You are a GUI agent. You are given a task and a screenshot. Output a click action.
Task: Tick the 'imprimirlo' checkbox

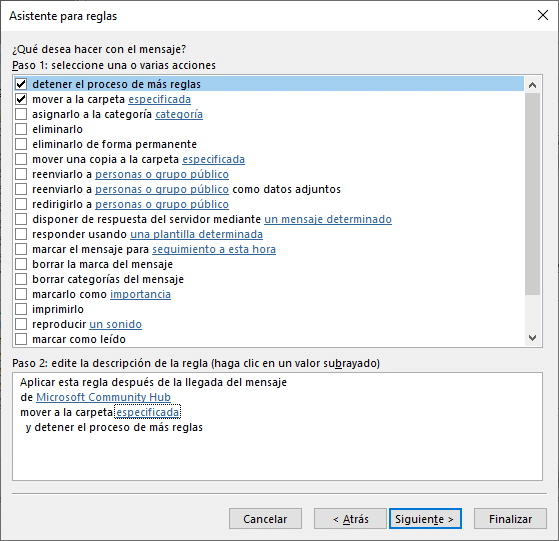pyautogui.click(x=21, y=309)
